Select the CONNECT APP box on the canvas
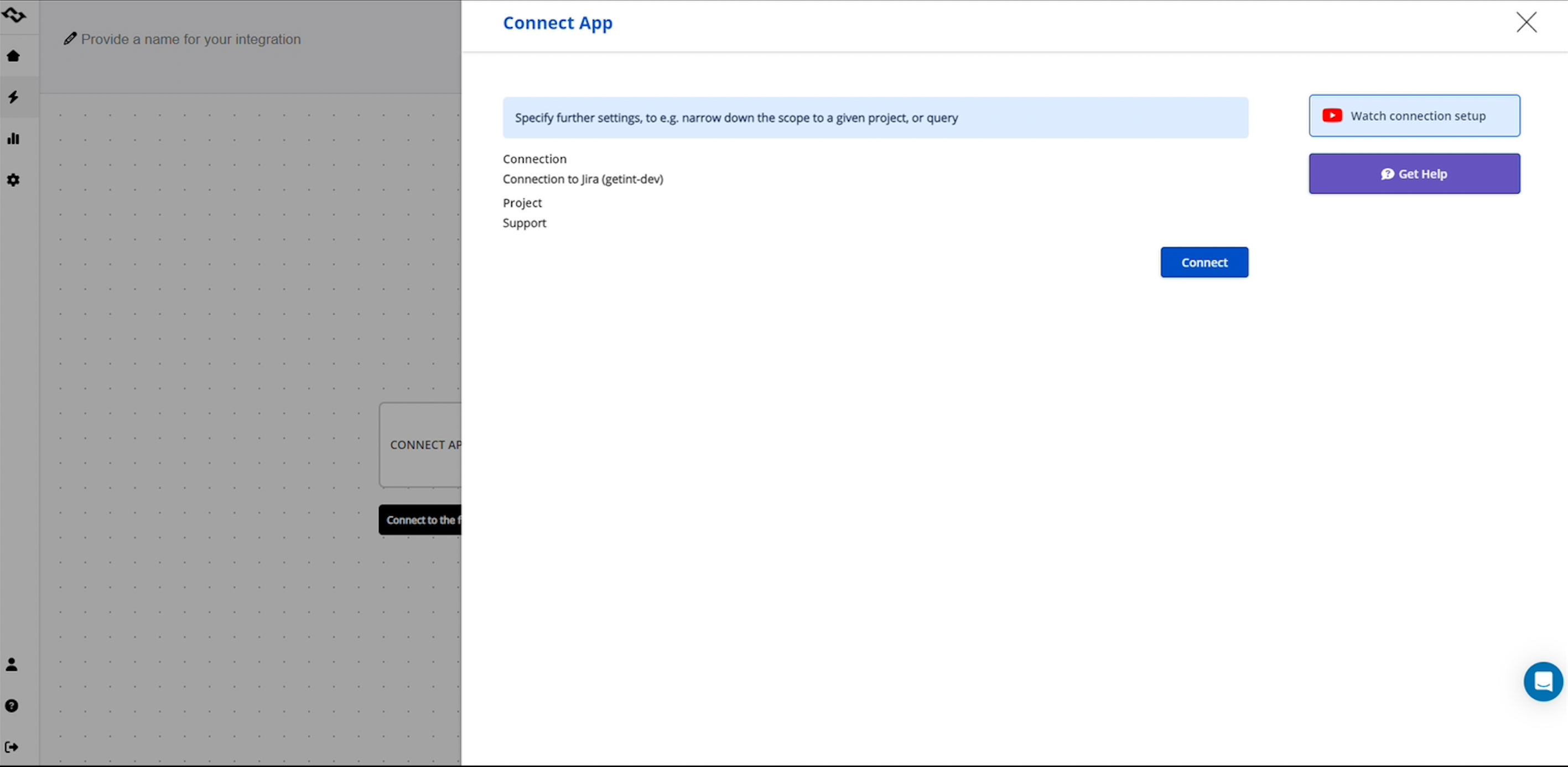1568x767 pixels. pyautogui.click(x=420, y=445)
